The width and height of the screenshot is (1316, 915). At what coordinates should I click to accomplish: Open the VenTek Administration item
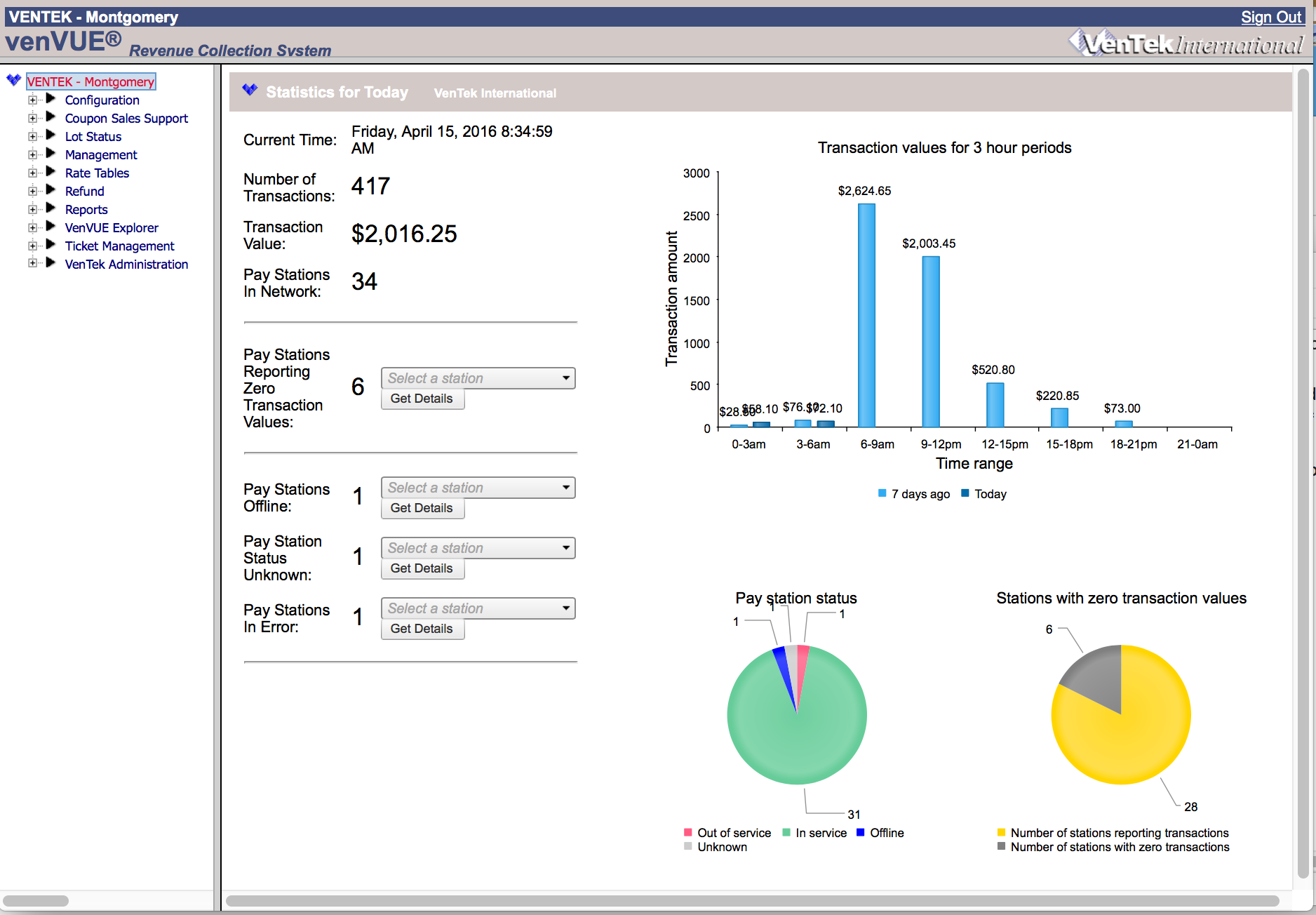click(x=126, y=264)
